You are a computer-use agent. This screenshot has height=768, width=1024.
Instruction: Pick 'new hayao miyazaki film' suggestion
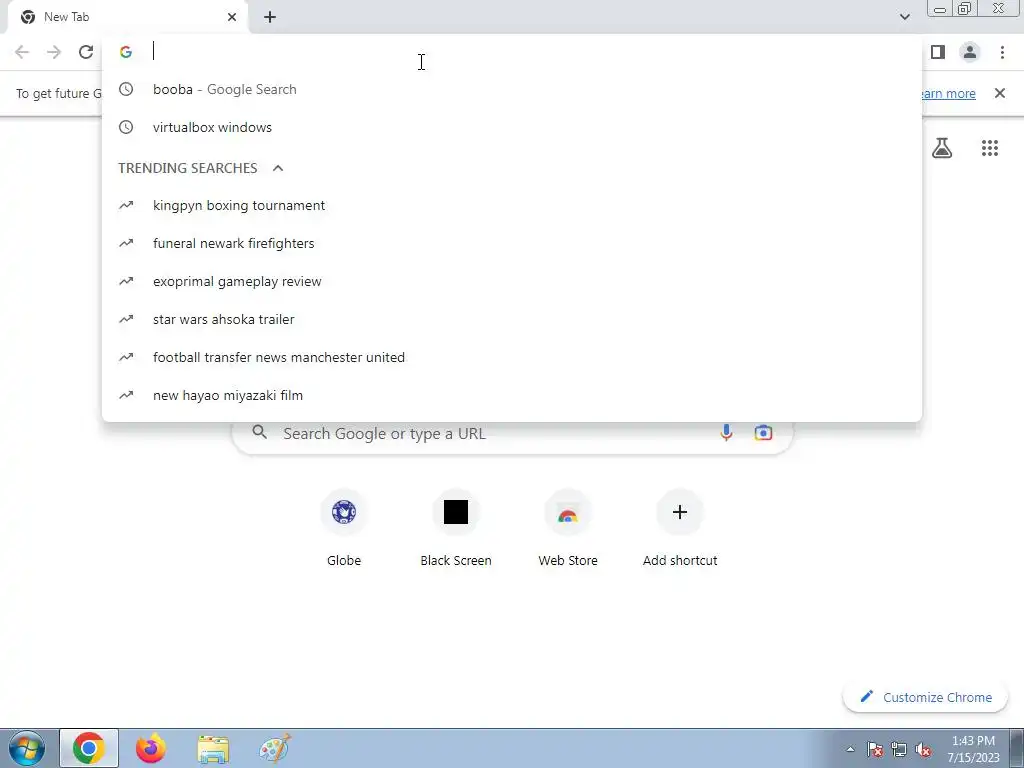point(512,395)
